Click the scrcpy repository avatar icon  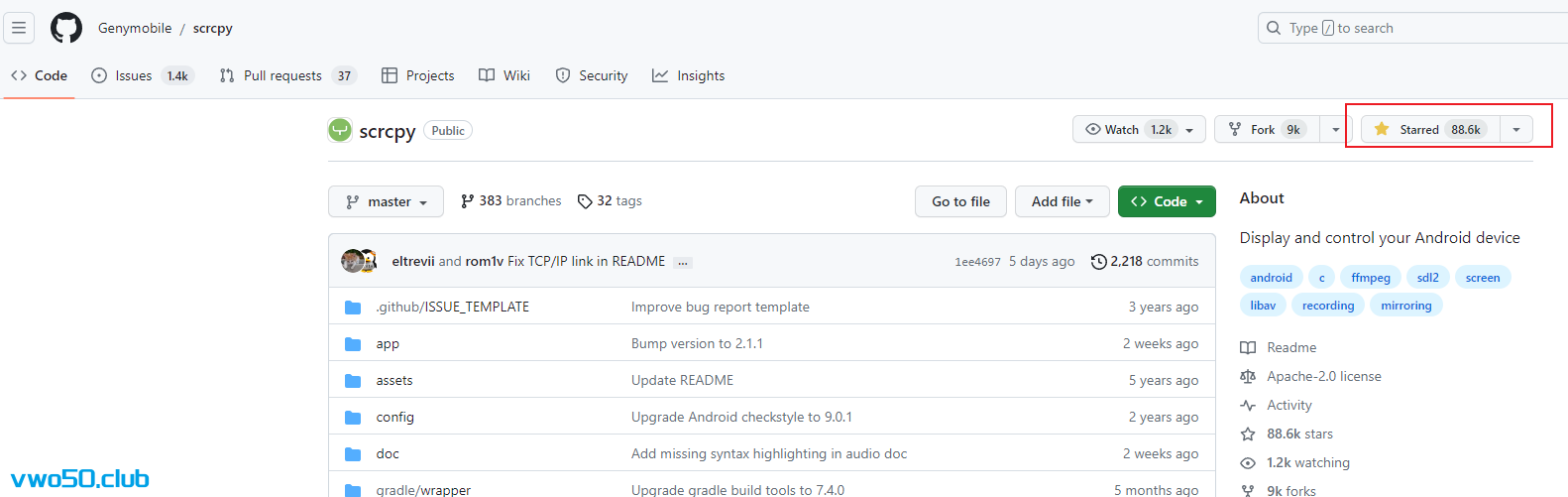point(340,130)
